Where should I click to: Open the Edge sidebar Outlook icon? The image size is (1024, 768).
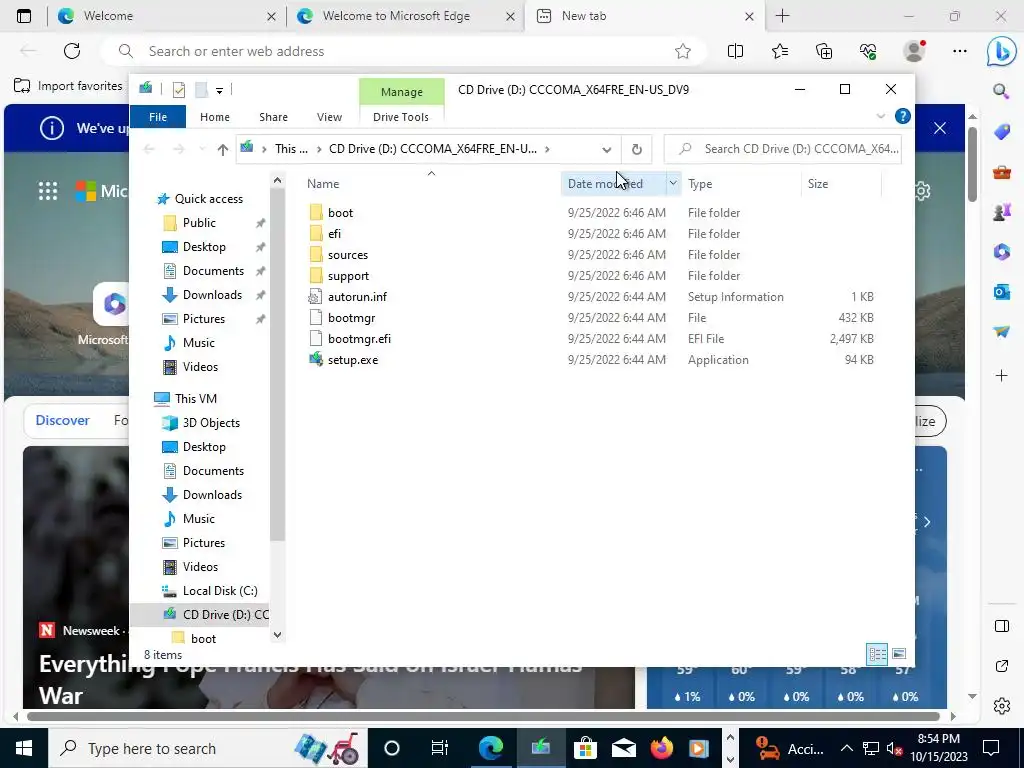coord(1002,291)
